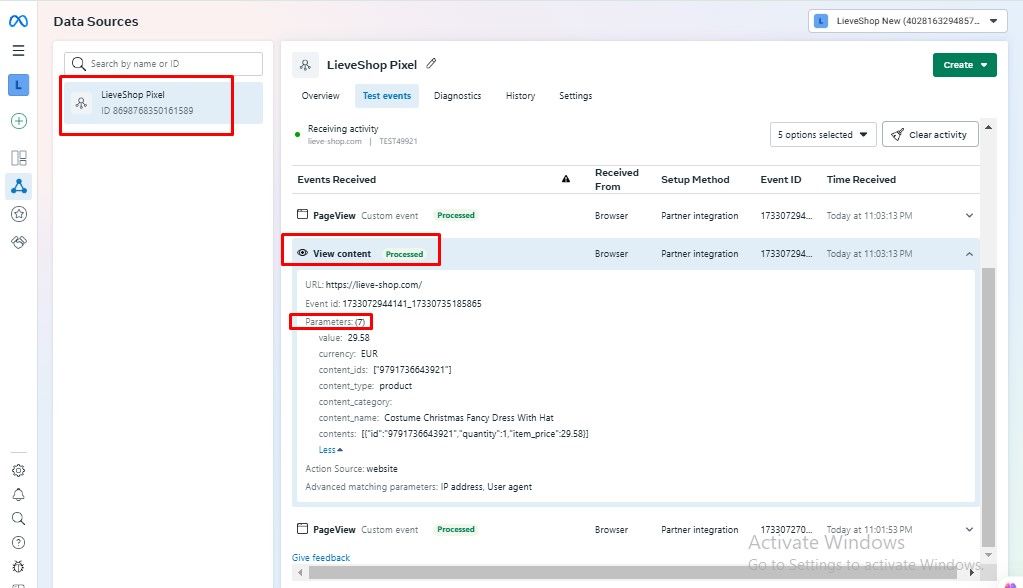The height and width of the screenshot is (588, 1023).
Task: Click the scroll up arrow of events list
Action: (x=988, y=127)
